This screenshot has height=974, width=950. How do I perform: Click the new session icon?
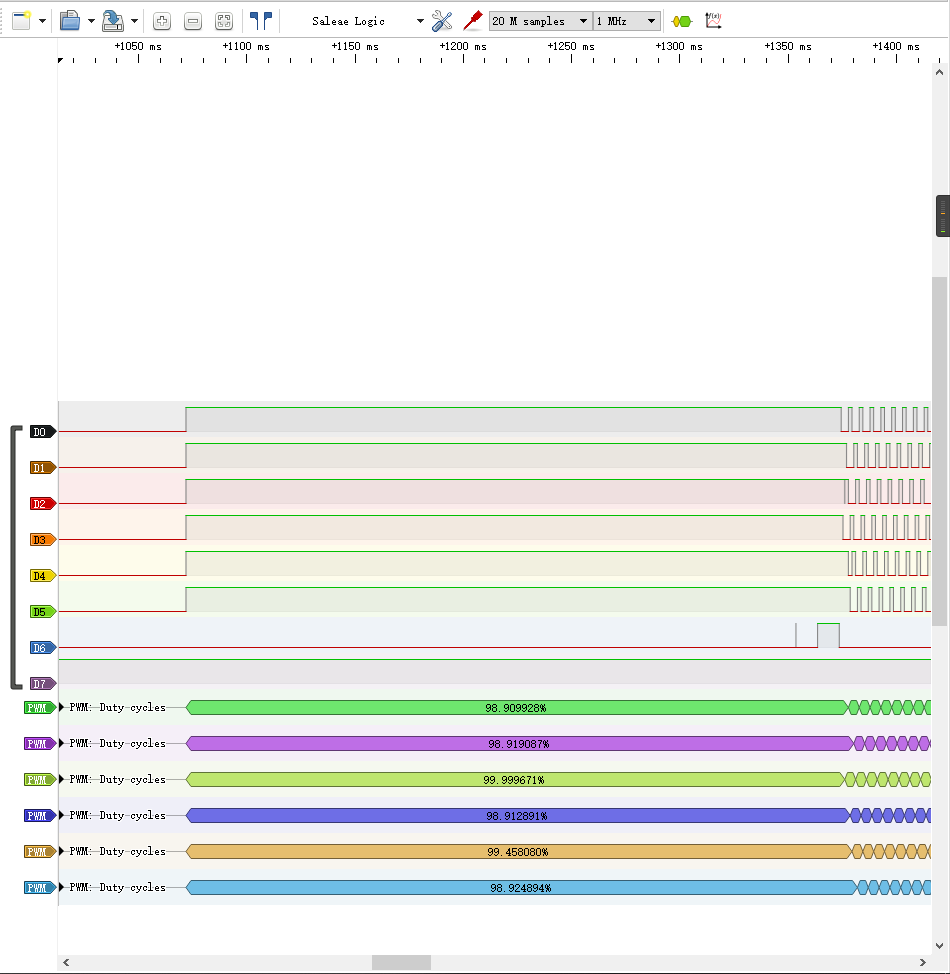pyautogui.click(x=21, y=20)
